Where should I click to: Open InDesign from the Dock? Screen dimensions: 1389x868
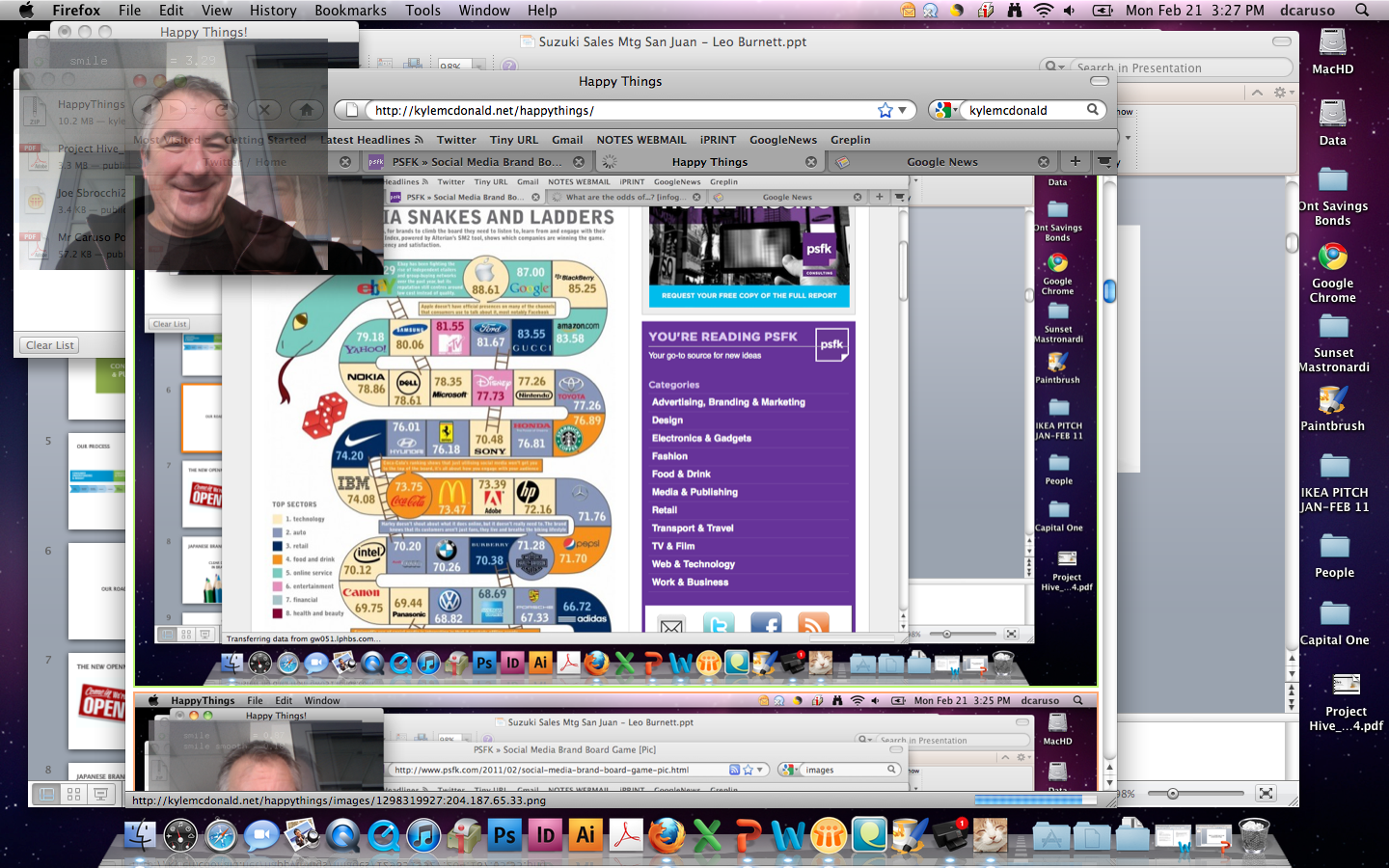coord(545,835)
